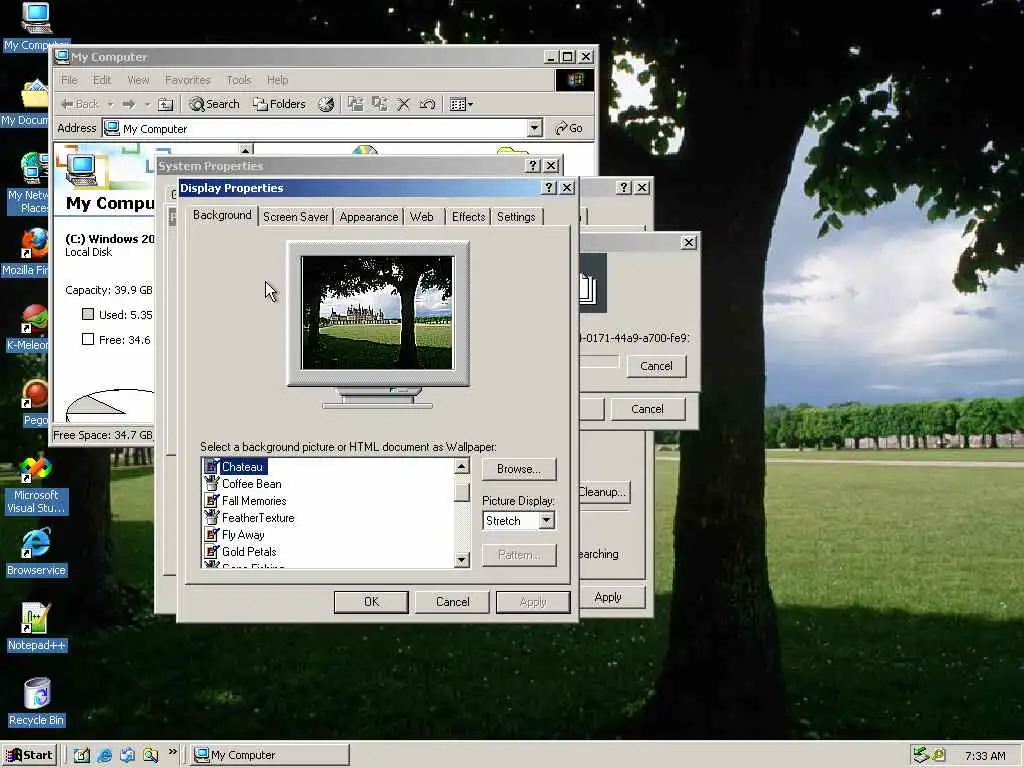Open the View menu in My Computer
The width and height of the screenshot is (1024, 768).
tap(138, 80)
